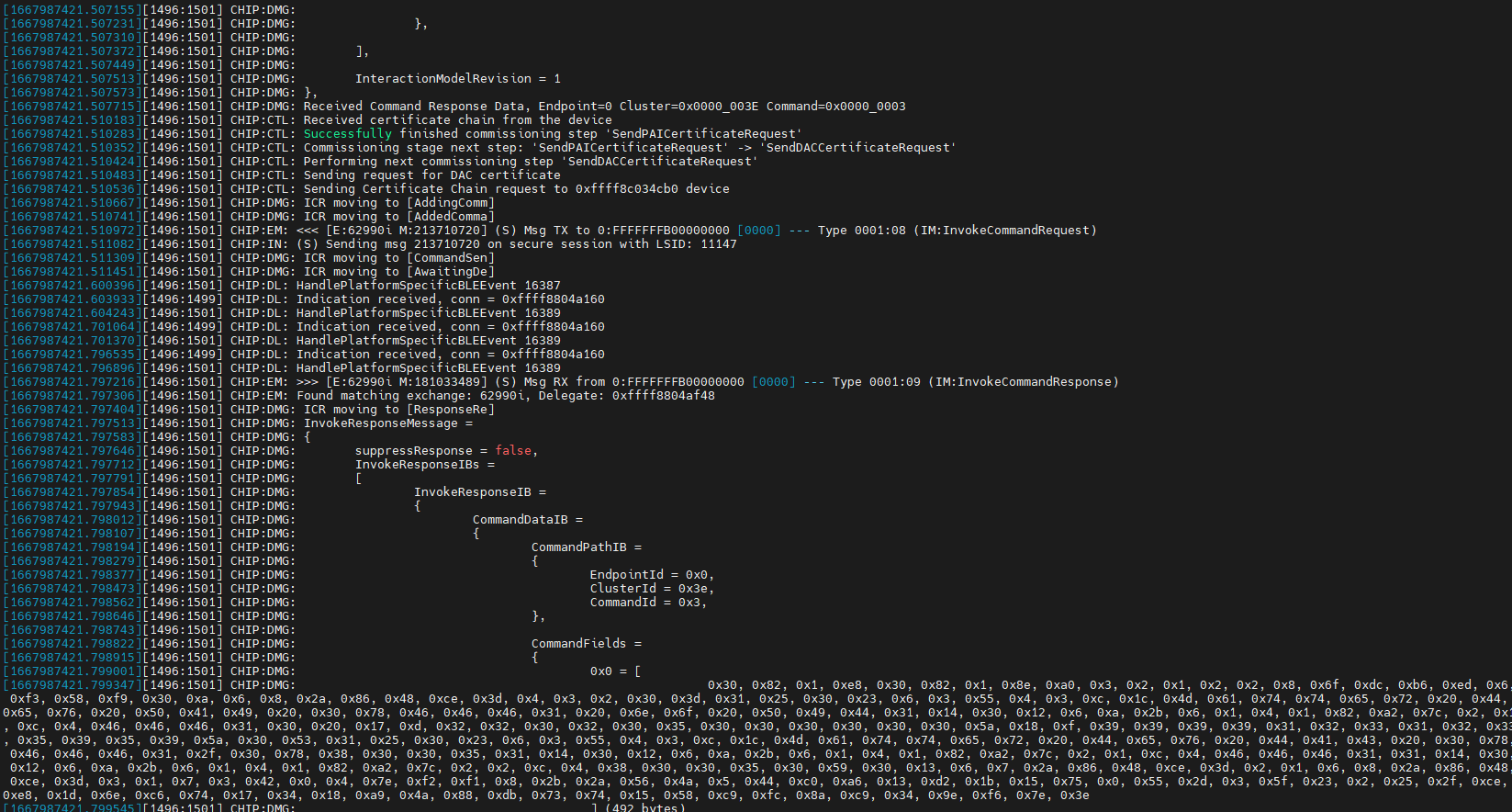This screenshot has height=812, width=1512.
Task: Click 'Received certificate chain from the device'
Action: pyautogui.click(x=458, y=120)
